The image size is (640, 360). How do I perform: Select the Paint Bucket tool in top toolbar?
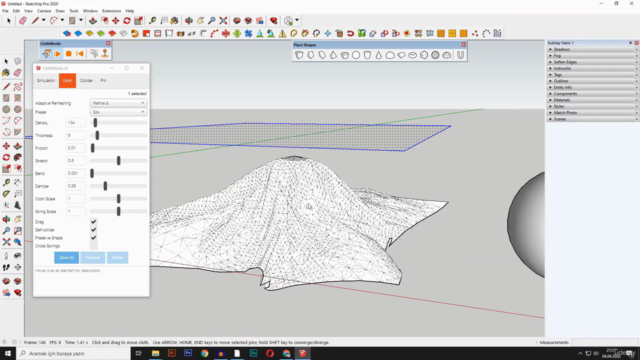pyautogui.click(x=174, y=20)
